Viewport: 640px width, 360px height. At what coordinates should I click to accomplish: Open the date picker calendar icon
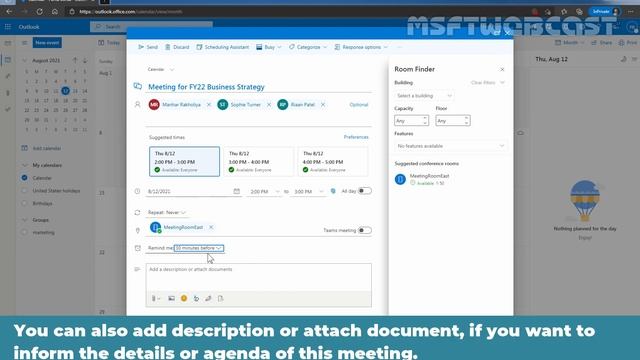237,191
